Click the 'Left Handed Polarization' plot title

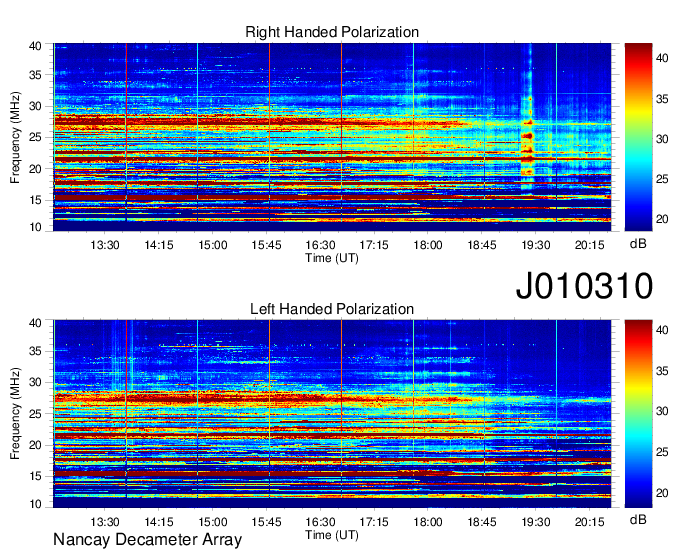click(332, 309)
